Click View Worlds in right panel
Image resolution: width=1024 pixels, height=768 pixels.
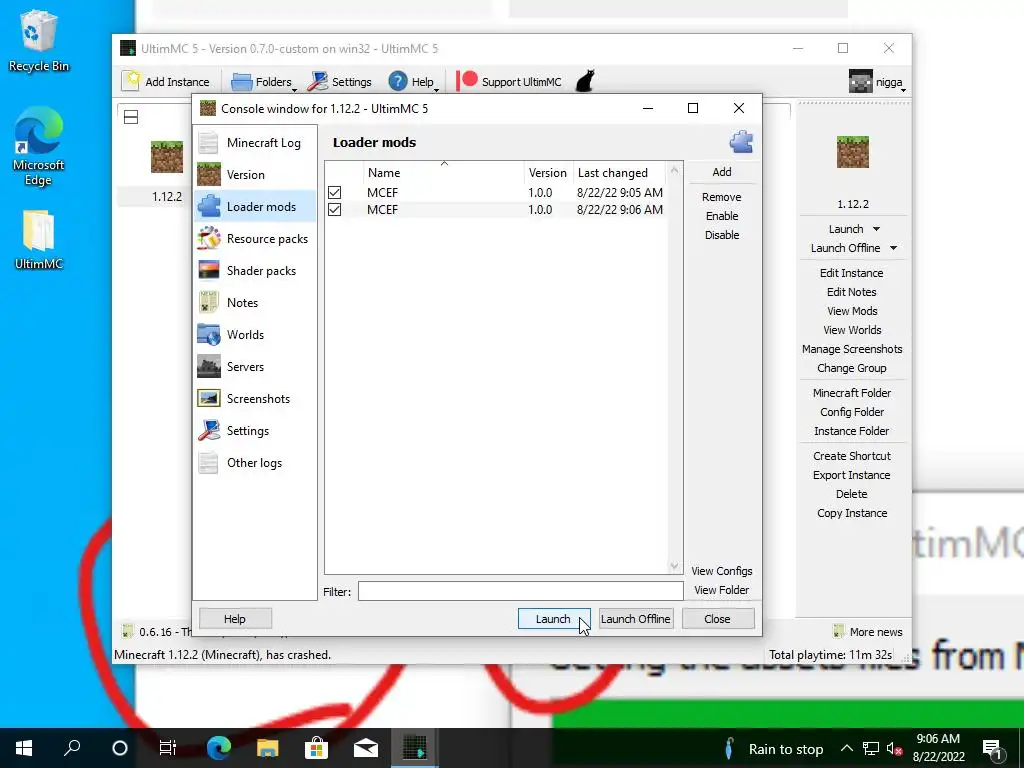tap(852, 330)
